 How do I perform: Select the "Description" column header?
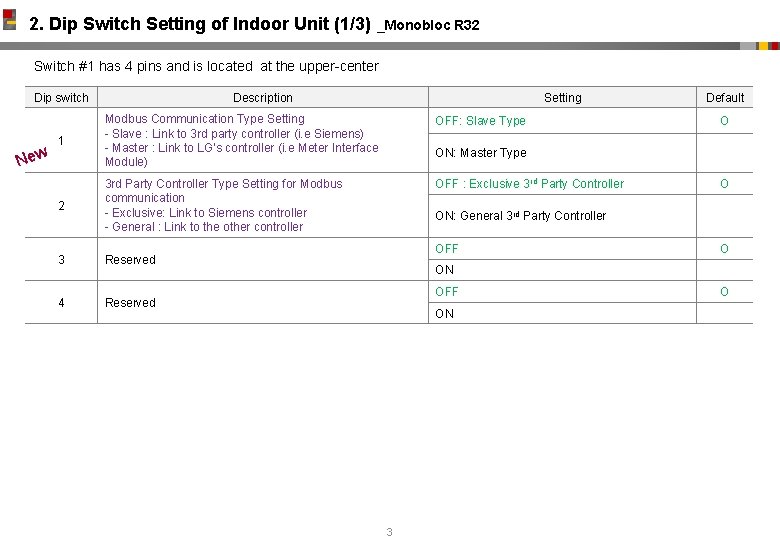point(263,98)
